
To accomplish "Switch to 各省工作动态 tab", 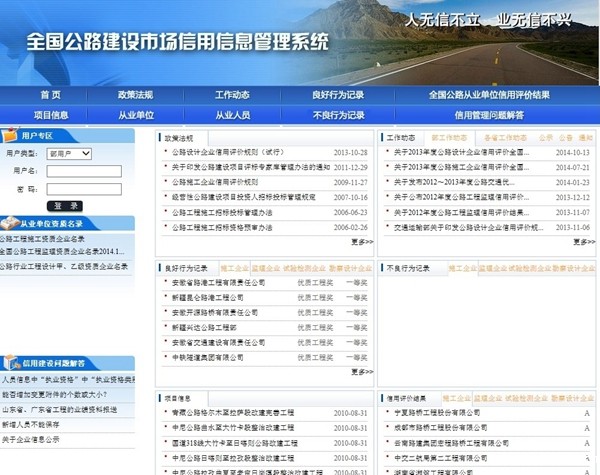I will tap(505, 138).
